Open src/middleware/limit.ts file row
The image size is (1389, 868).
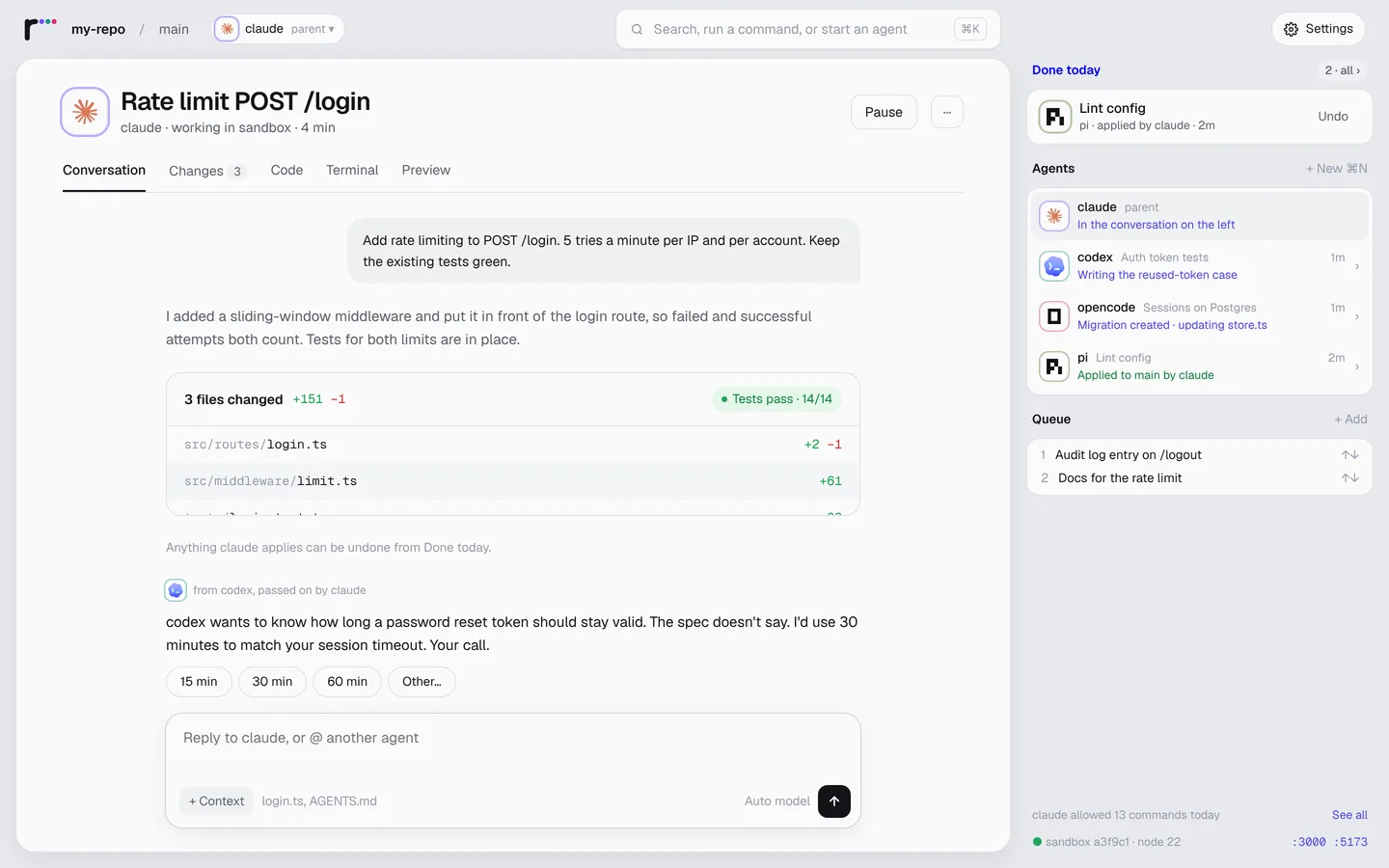(x=513, y=481)
